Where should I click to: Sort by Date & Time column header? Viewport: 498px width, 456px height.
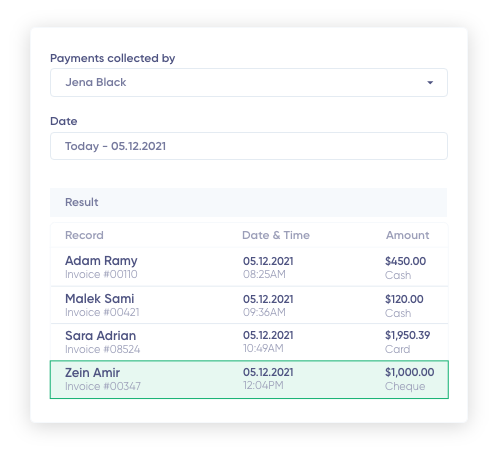276,235
